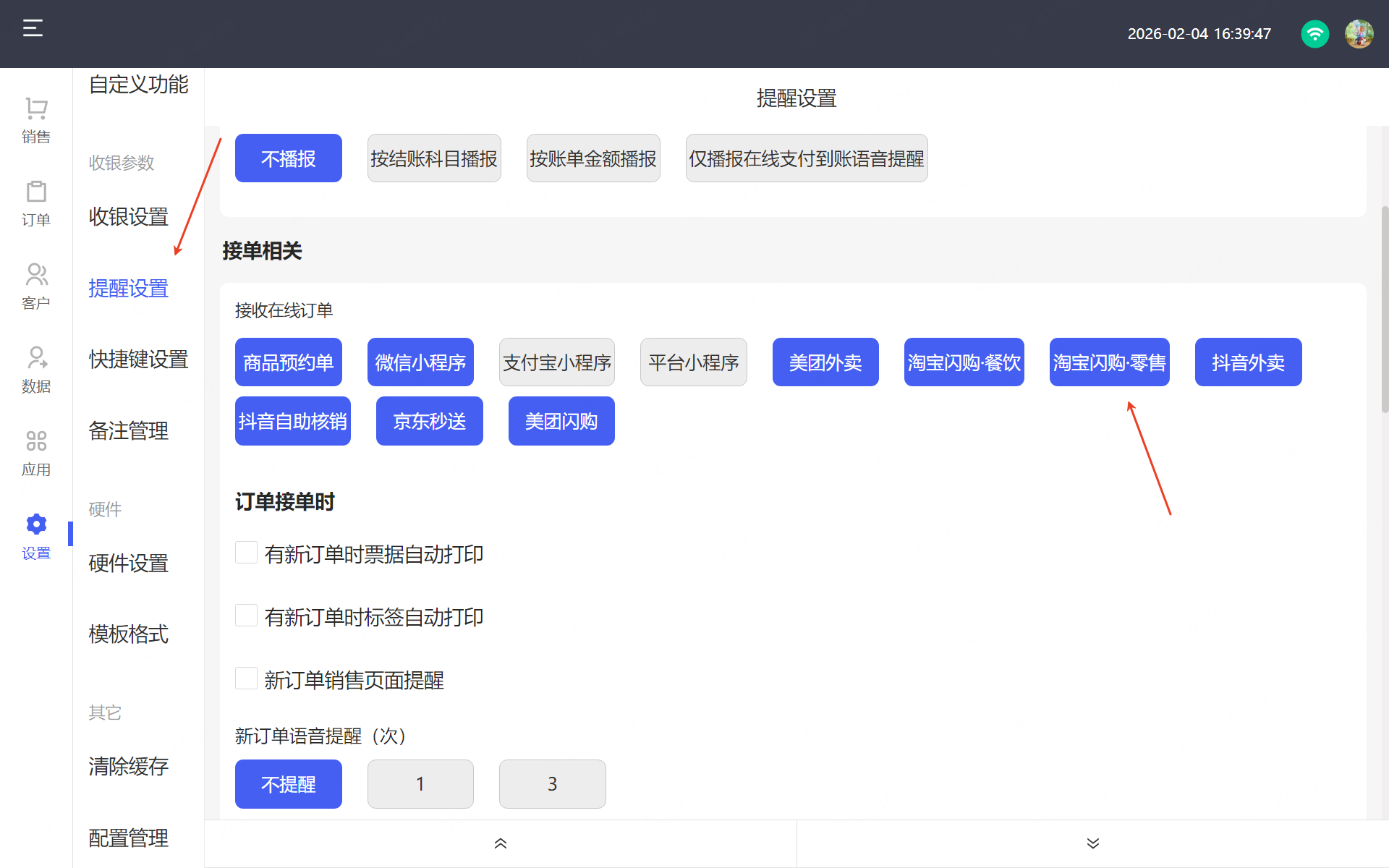The image size is (1389, 868).
Task: Open the 订单 clipboard icon
Action: point(36,192)
